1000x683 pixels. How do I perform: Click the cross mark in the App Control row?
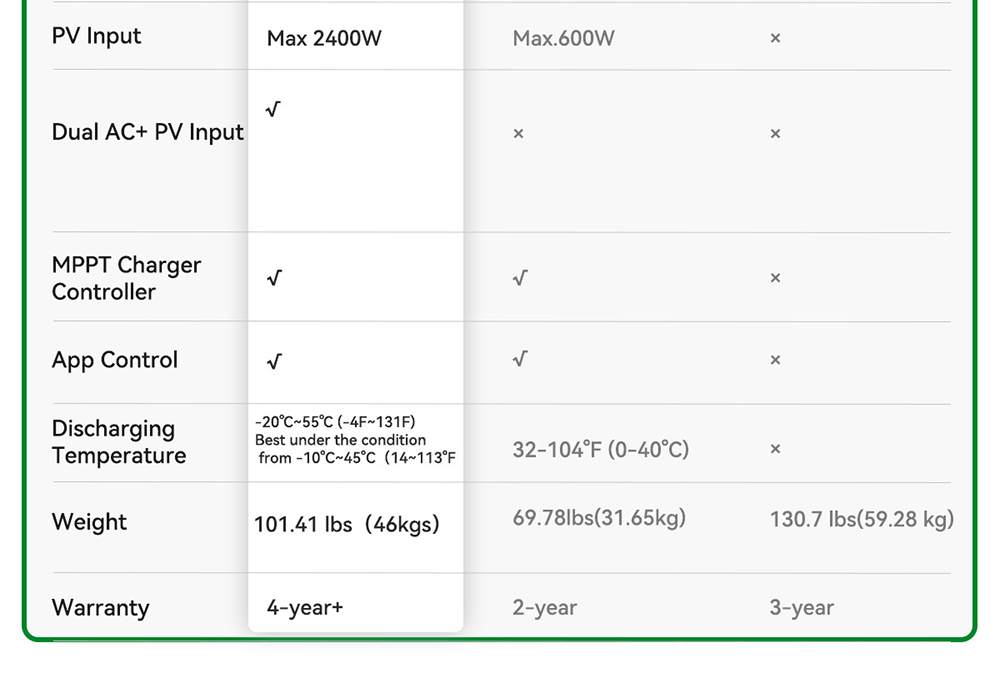[x=775, y=360]
